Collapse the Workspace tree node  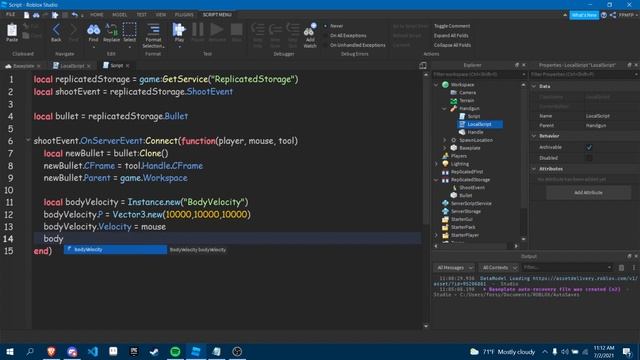[x=436, y=85]
